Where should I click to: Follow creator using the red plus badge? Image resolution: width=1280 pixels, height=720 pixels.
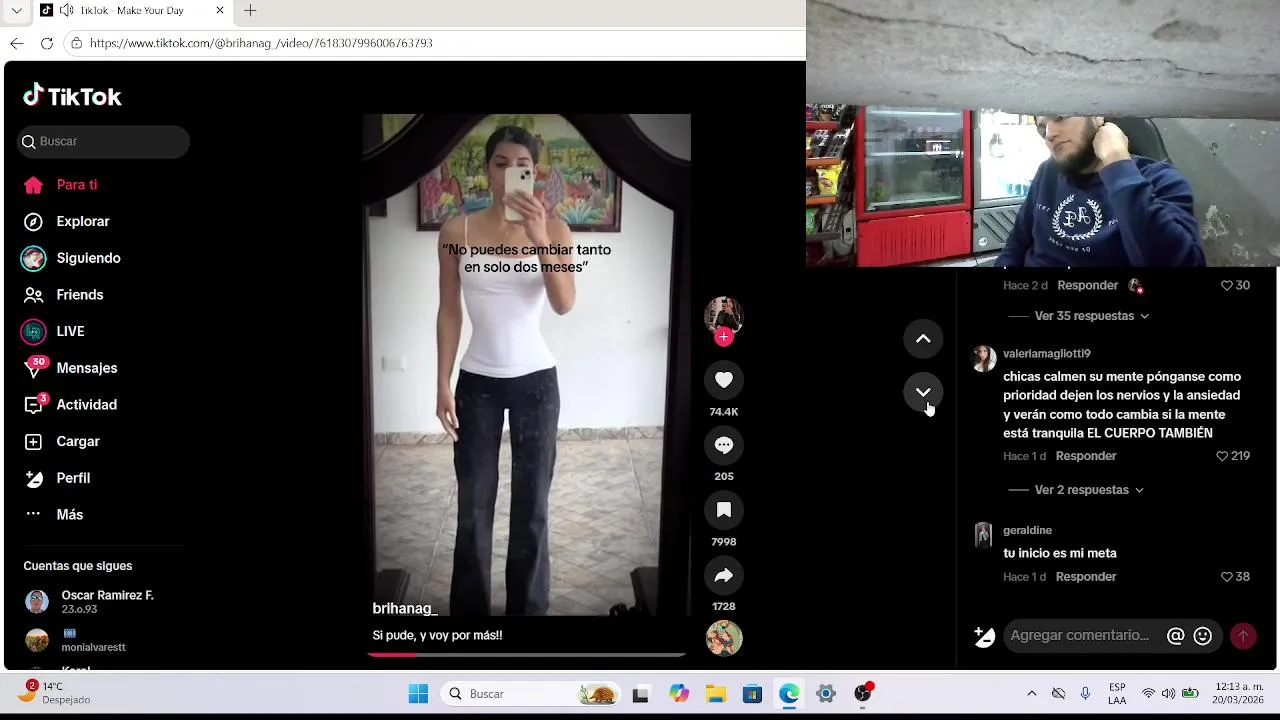(x=724, y=337)
